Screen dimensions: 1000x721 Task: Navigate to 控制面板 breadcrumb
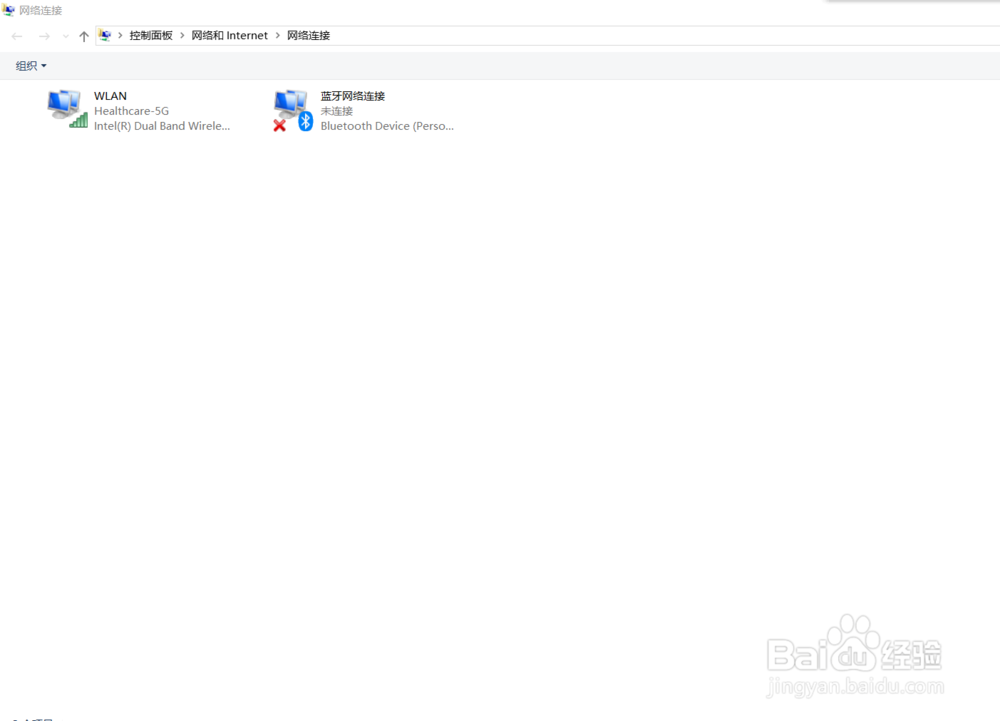point(151,36)
